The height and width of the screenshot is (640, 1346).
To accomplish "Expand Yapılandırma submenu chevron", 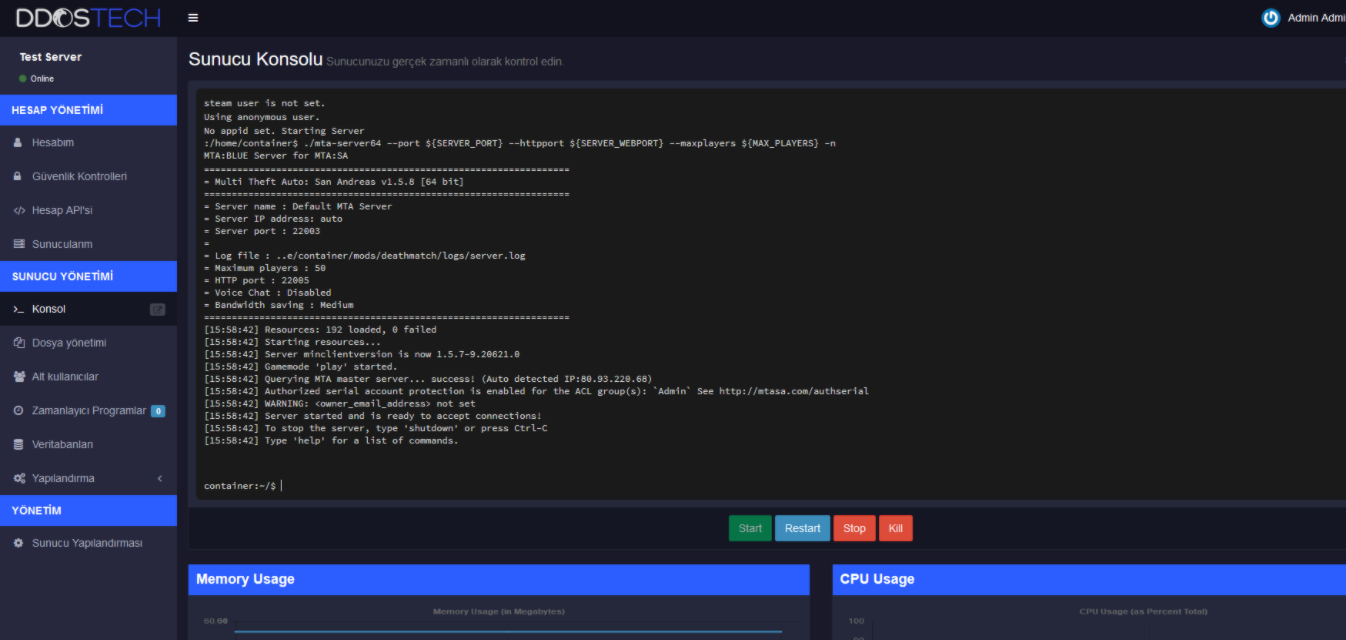I will [x=160, y=479].
